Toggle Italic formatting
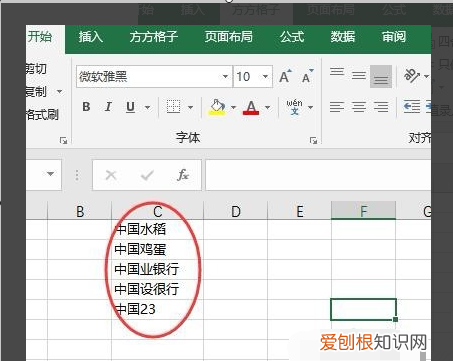Viewport: 453px width, 361px height. pyautogui.click(x=108, y=107)
